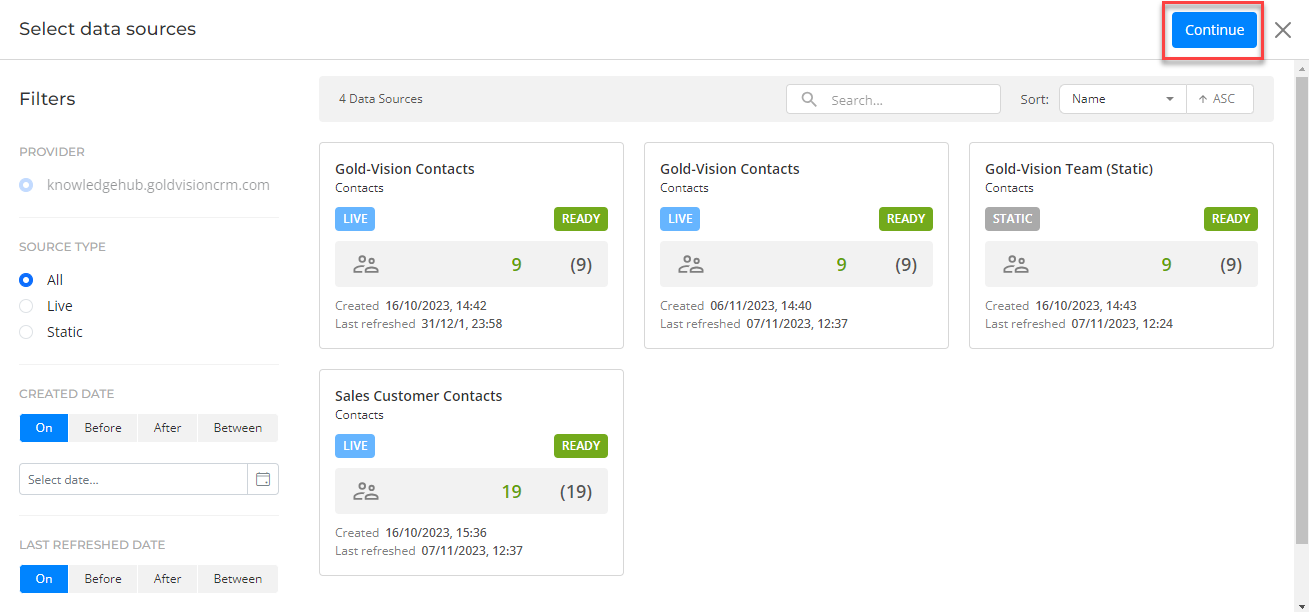Select Gold-Vision Contacts card created 16/10/2023, 14:42
The width and height of the screenshot is (1309, 612).
pos(471,245)
